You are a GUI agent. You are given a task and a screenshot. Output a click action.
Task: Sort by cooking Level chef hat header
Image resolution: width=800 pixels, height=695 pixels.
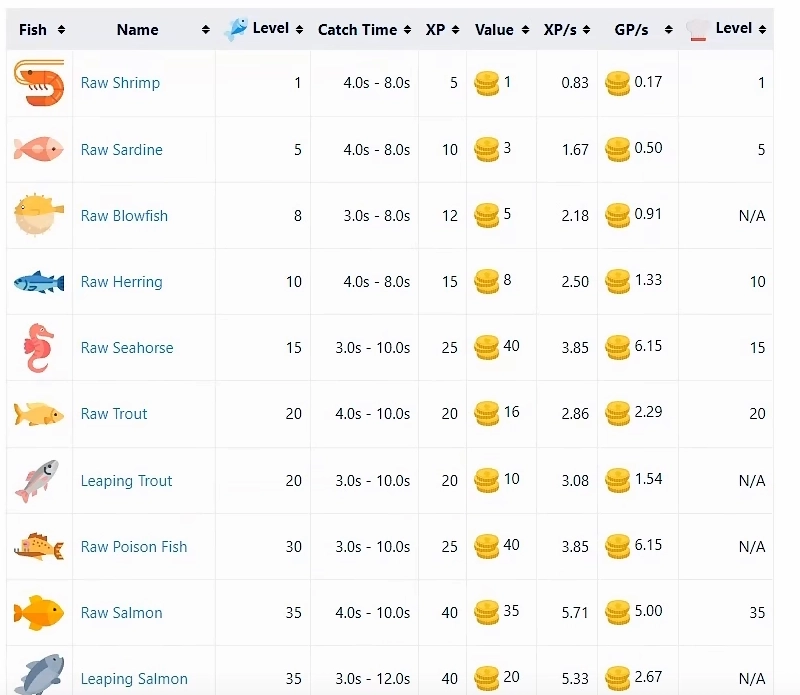coord(725,29)
